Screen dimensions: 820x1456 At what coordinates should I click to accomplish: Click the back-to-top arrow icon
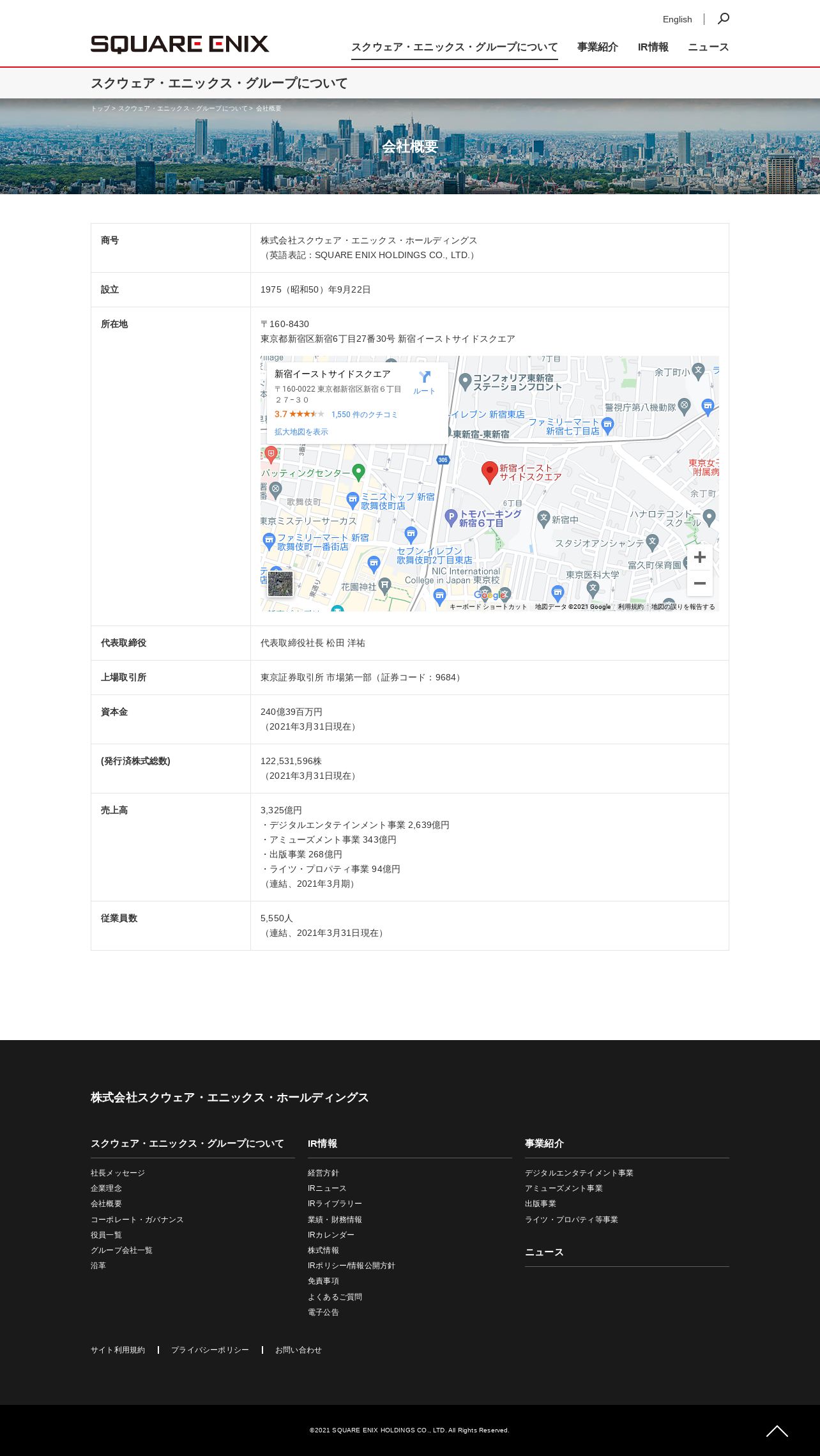[777, 1431]
